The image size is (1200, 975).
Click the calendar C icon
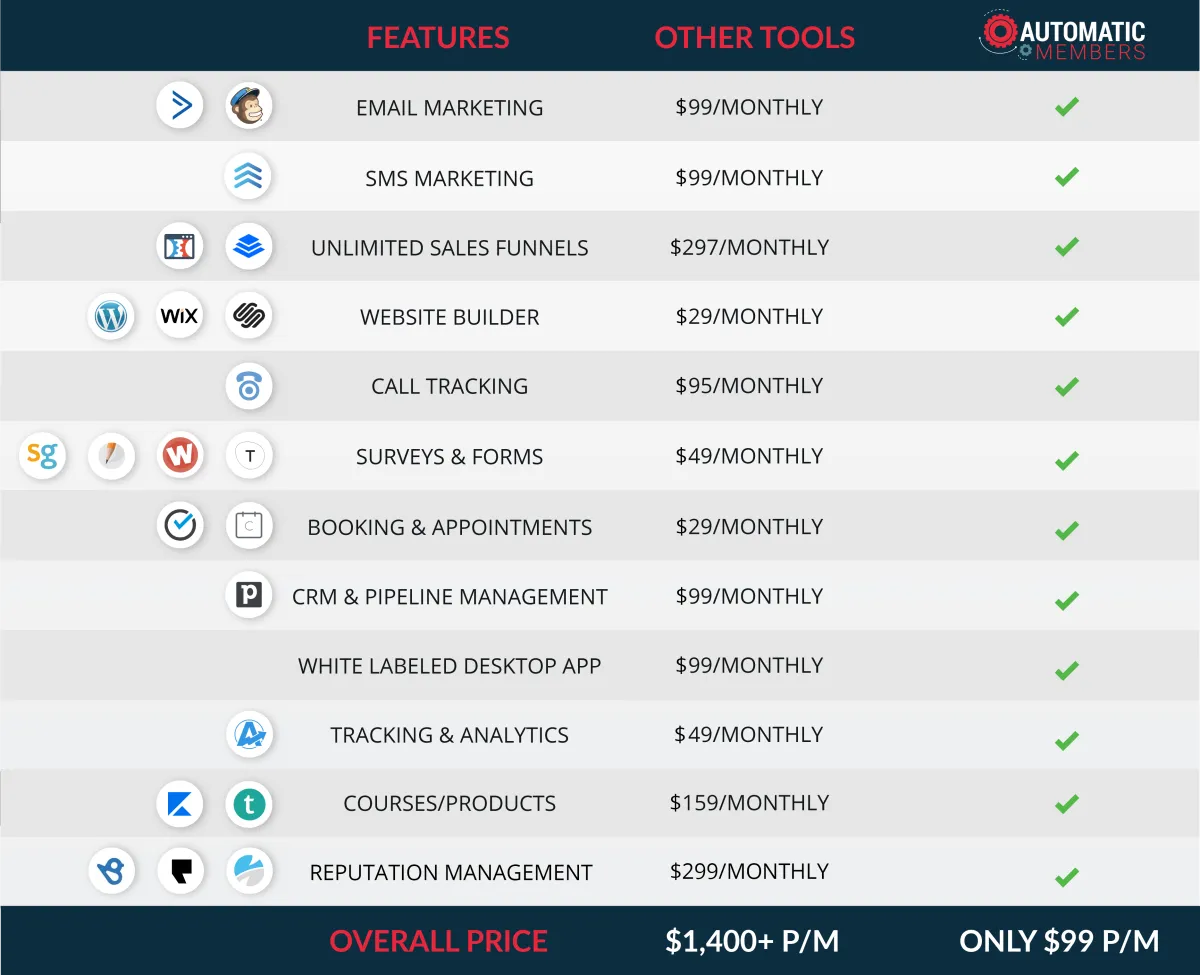248,525
